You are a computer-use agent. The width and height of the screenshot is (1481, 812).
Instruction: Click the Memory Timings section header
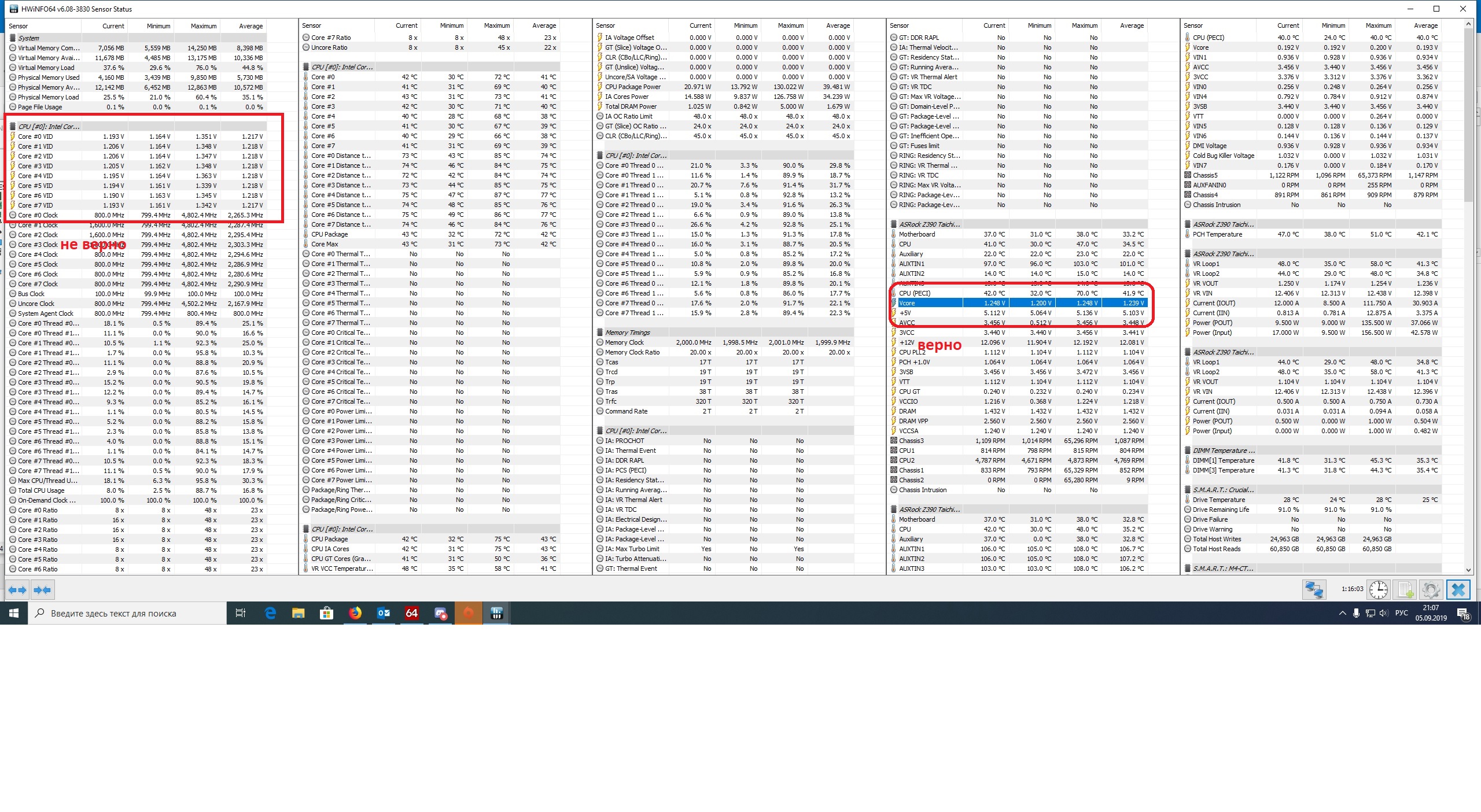click(x=627, y=333)
